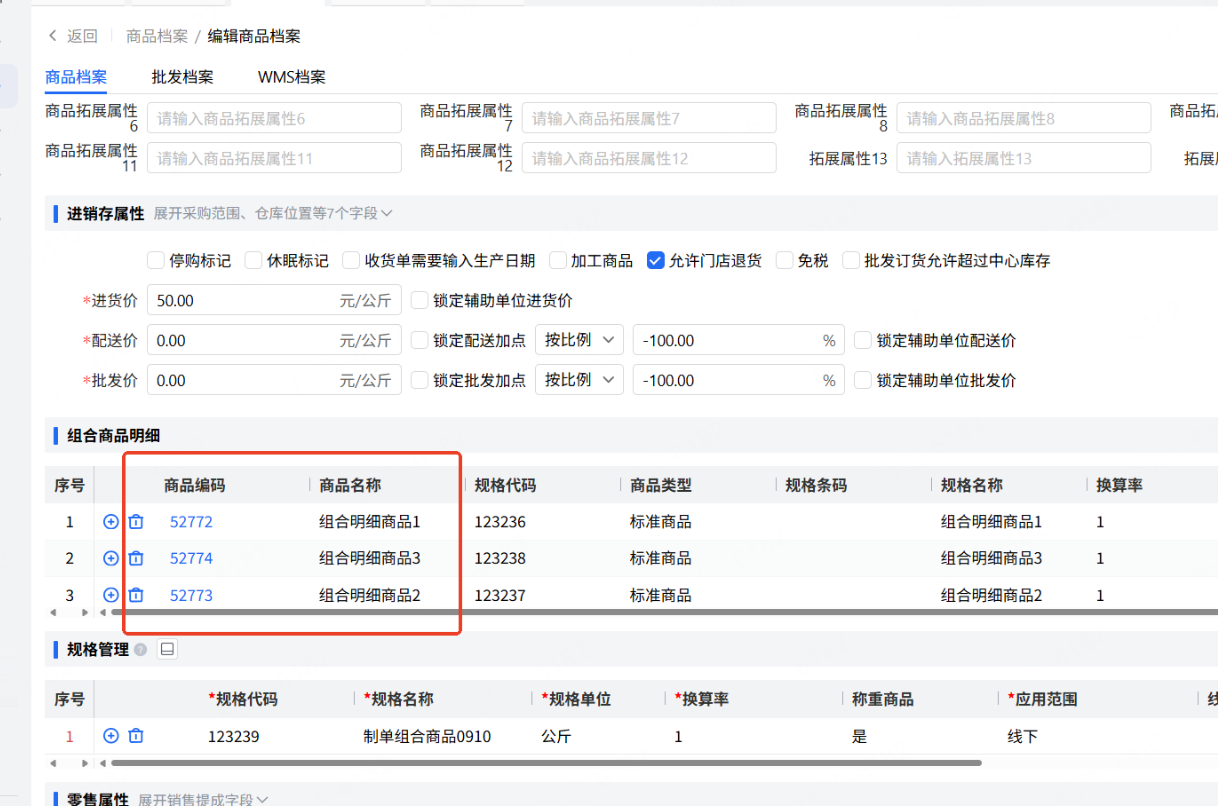Click spec code 123238 cell
The width and height of the screenshot is (1218, 806).
pyautogui.click(x=500, y=558)
